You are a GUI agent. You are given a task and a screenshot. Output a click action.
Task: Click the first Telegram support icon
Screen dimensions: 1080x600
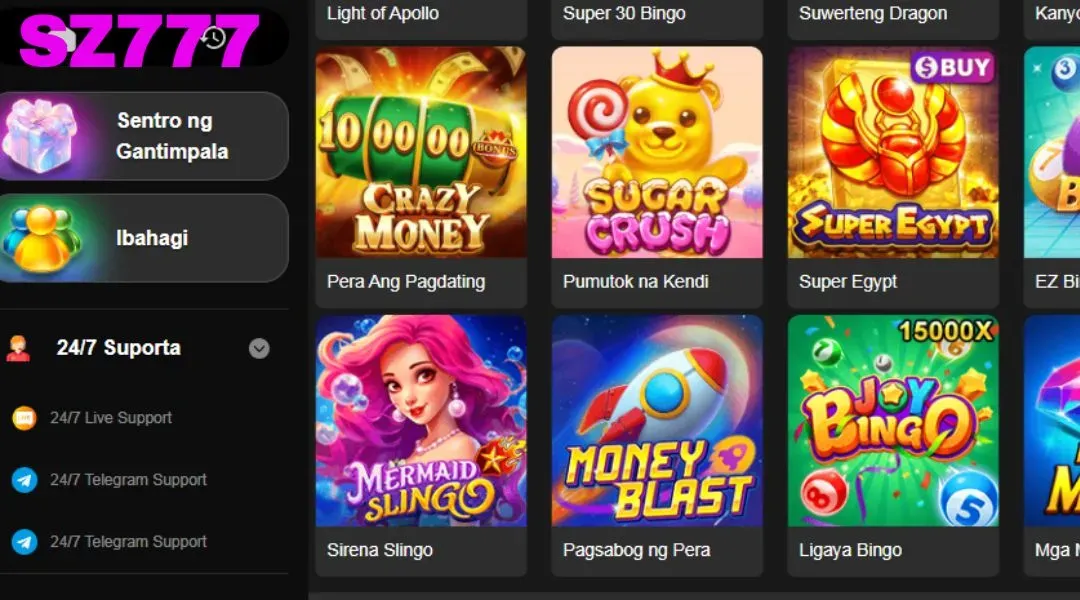click(x=24, y=480)
